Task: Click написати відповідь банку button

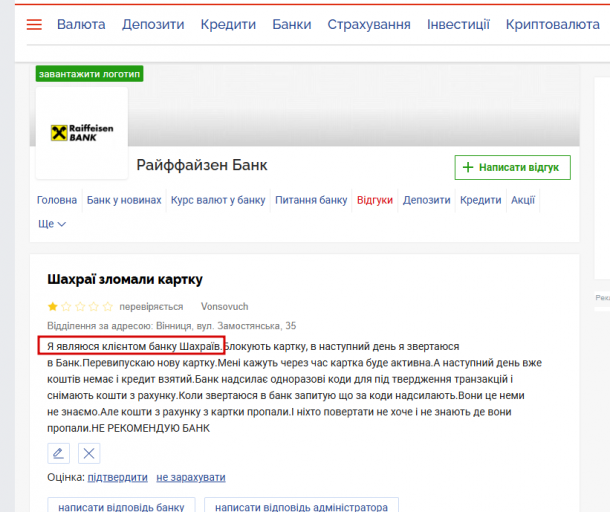Action: [x=121, y=505]
